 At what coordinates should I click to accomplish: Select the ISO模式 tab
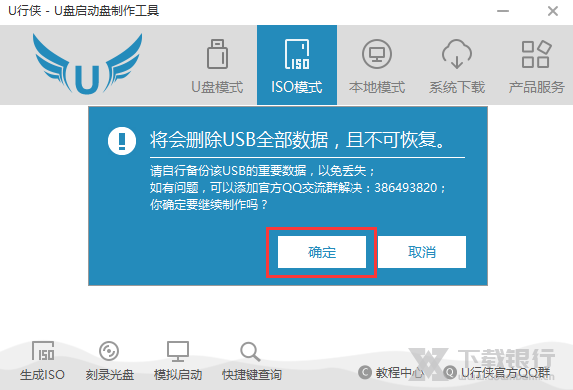(x=297, y=65)
